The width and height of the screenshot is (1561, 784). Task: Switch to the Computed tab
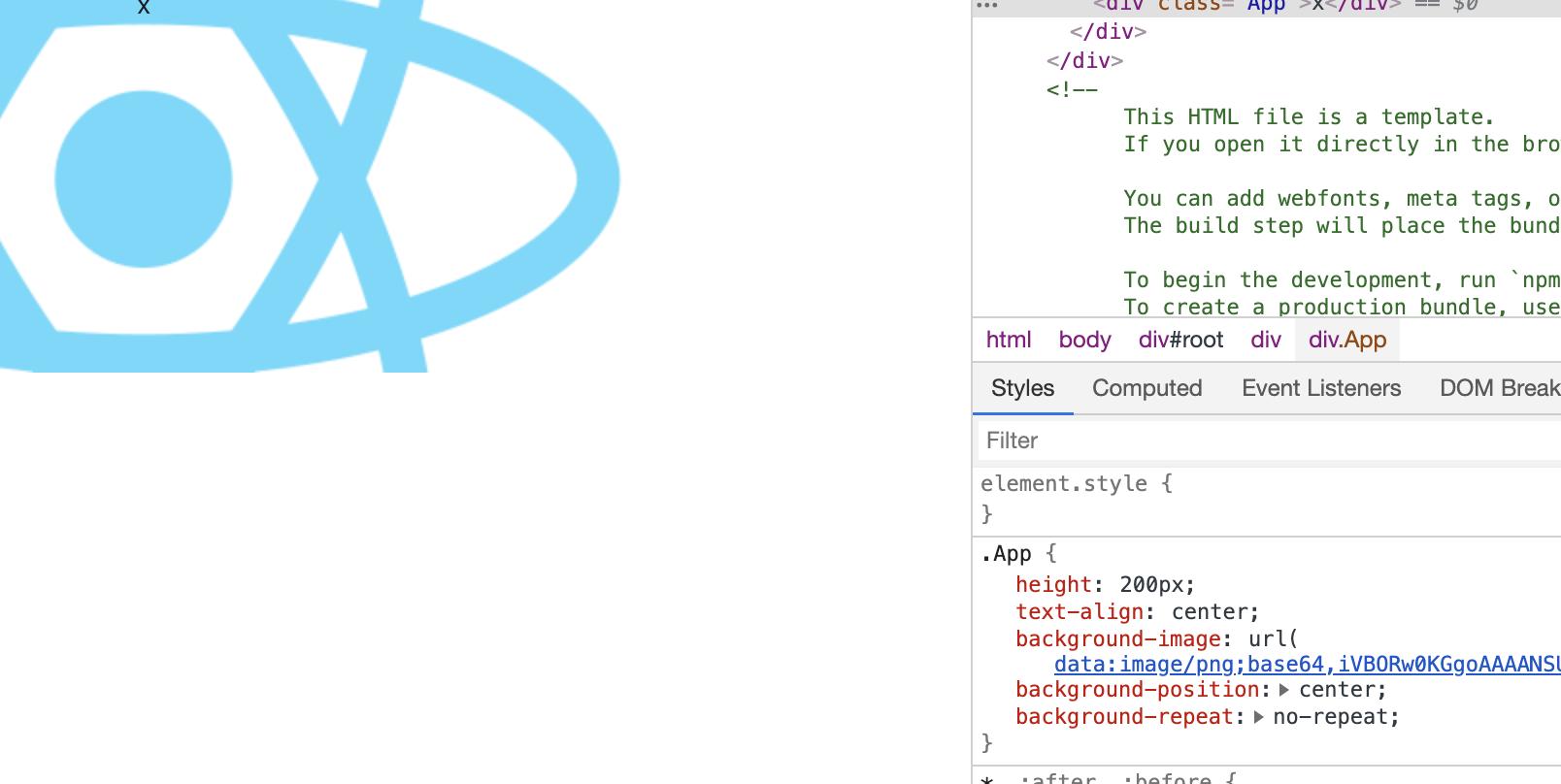[x=1146, y=388]
